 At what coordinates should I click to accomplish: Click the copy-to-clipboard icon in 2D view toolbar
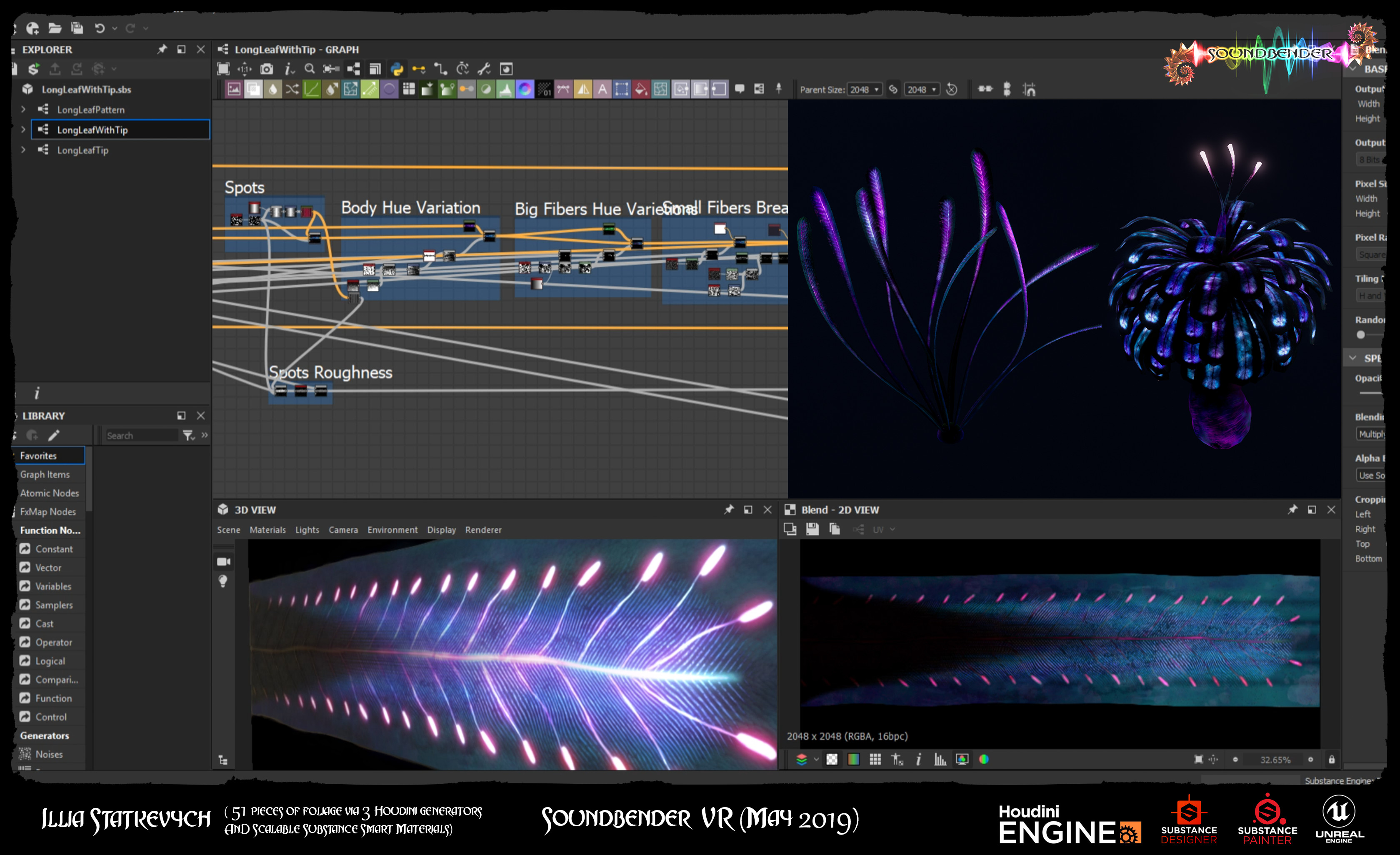pos(835,529)
